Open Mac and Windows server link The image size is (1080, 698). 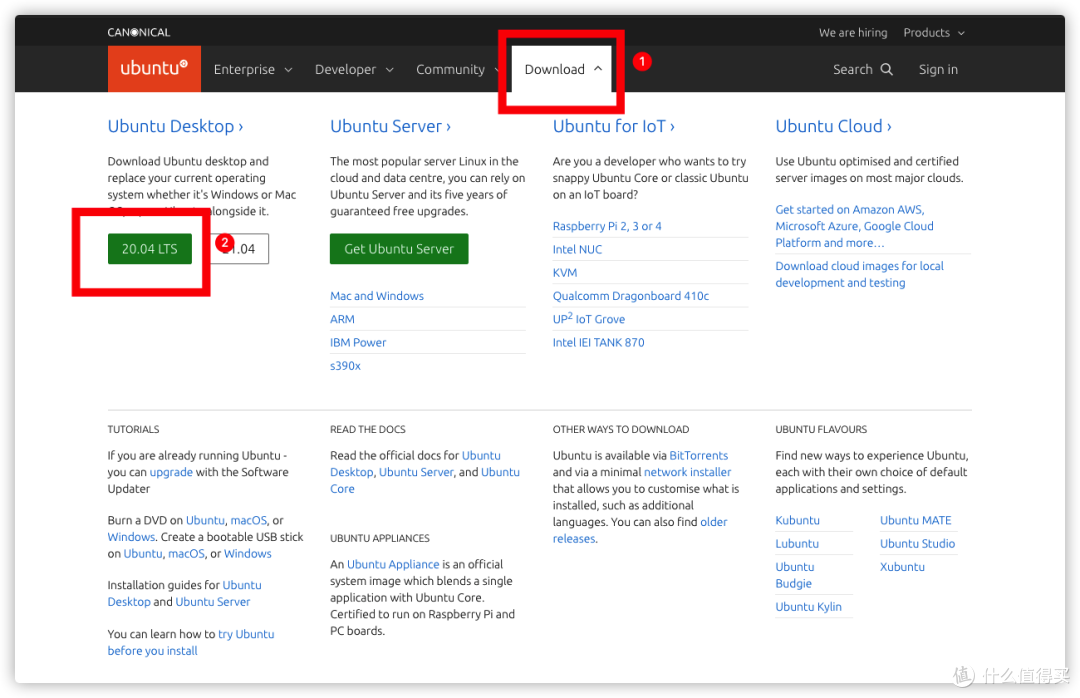point(377,296)
